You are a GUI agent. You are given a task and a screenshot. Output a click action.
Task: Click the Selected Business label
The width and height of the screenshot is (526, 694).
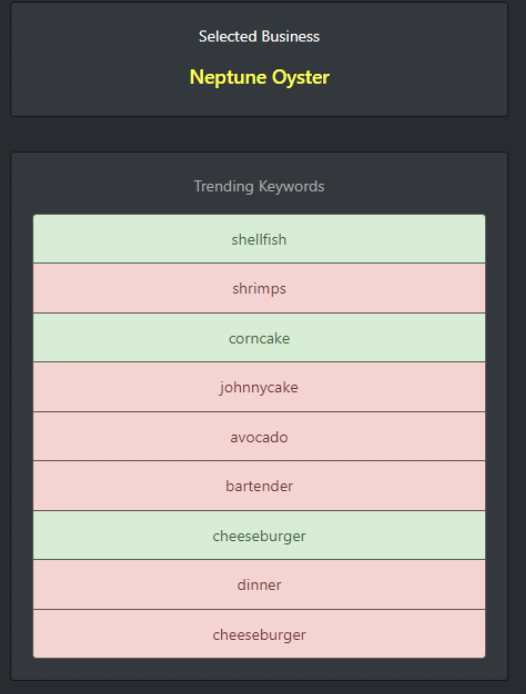(259, 36)
